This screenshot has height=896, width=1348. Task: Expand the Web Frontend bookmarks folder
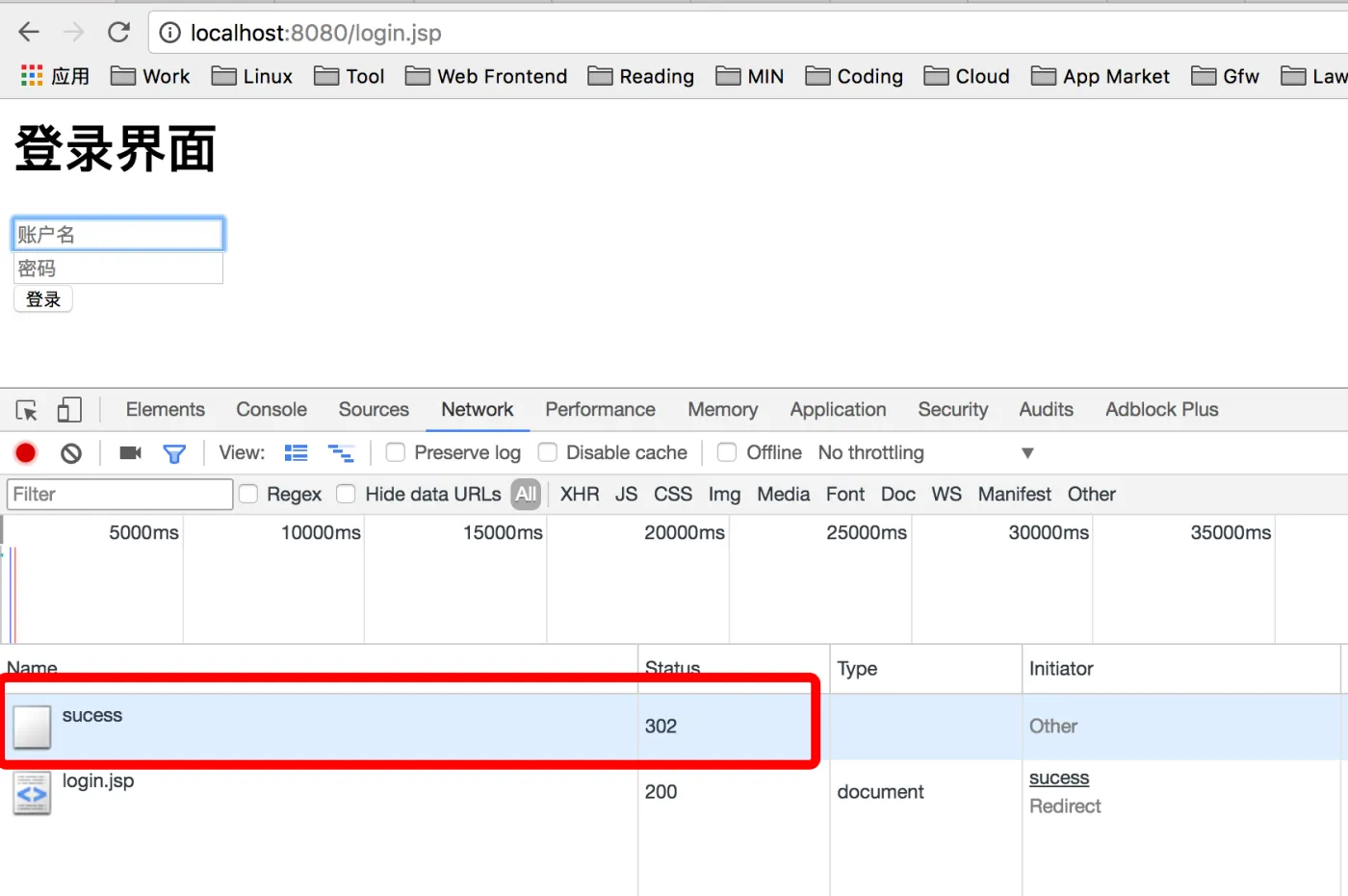(x=486, y=76)
